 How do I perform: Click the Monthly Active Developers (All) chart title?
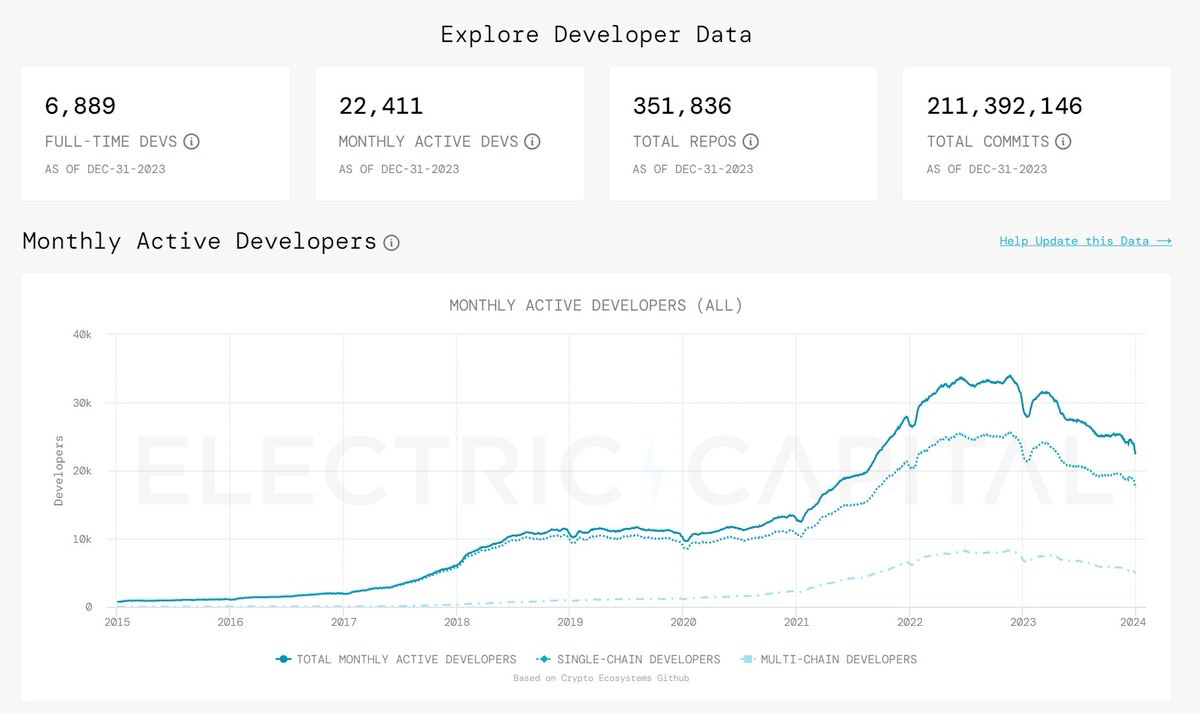coord(596,305)
